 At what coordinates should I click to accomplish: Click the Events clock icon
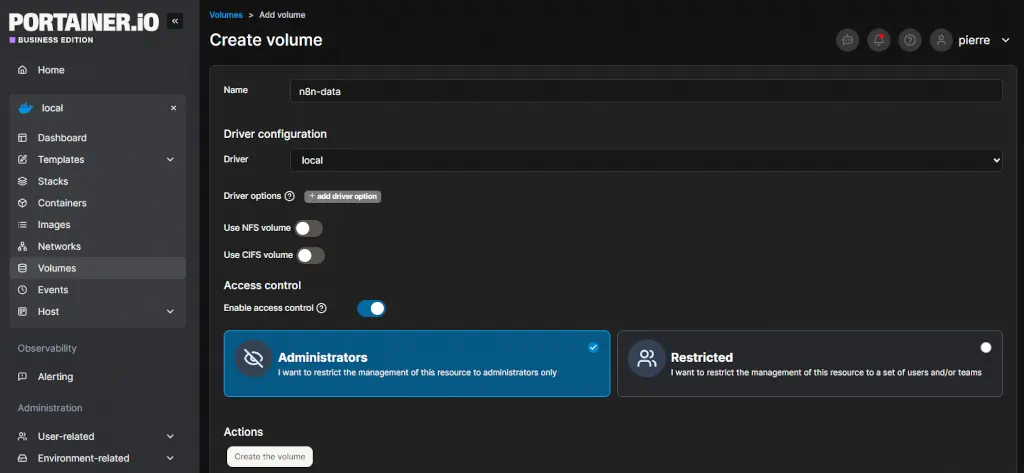(22, 289)
